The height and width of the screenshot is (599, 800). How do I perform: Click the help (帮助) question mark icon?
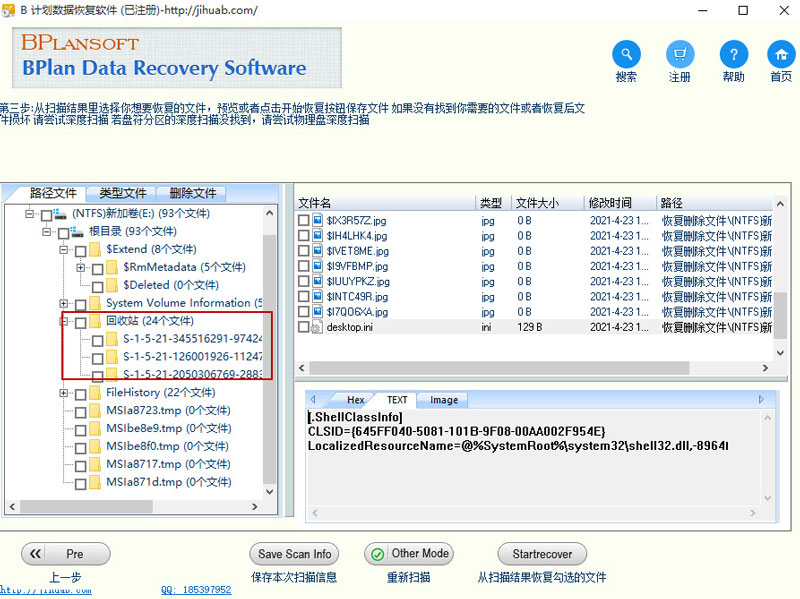point(733,55)
